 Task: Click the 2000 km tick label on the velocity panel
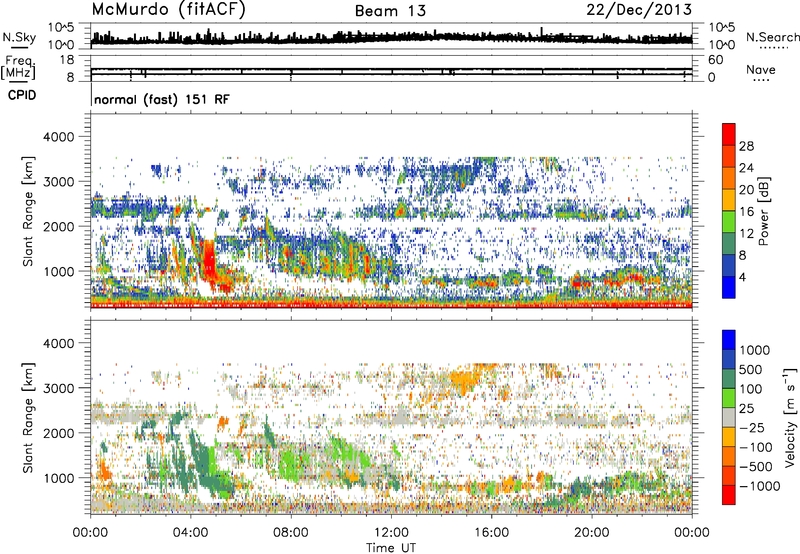click(58, 433)
